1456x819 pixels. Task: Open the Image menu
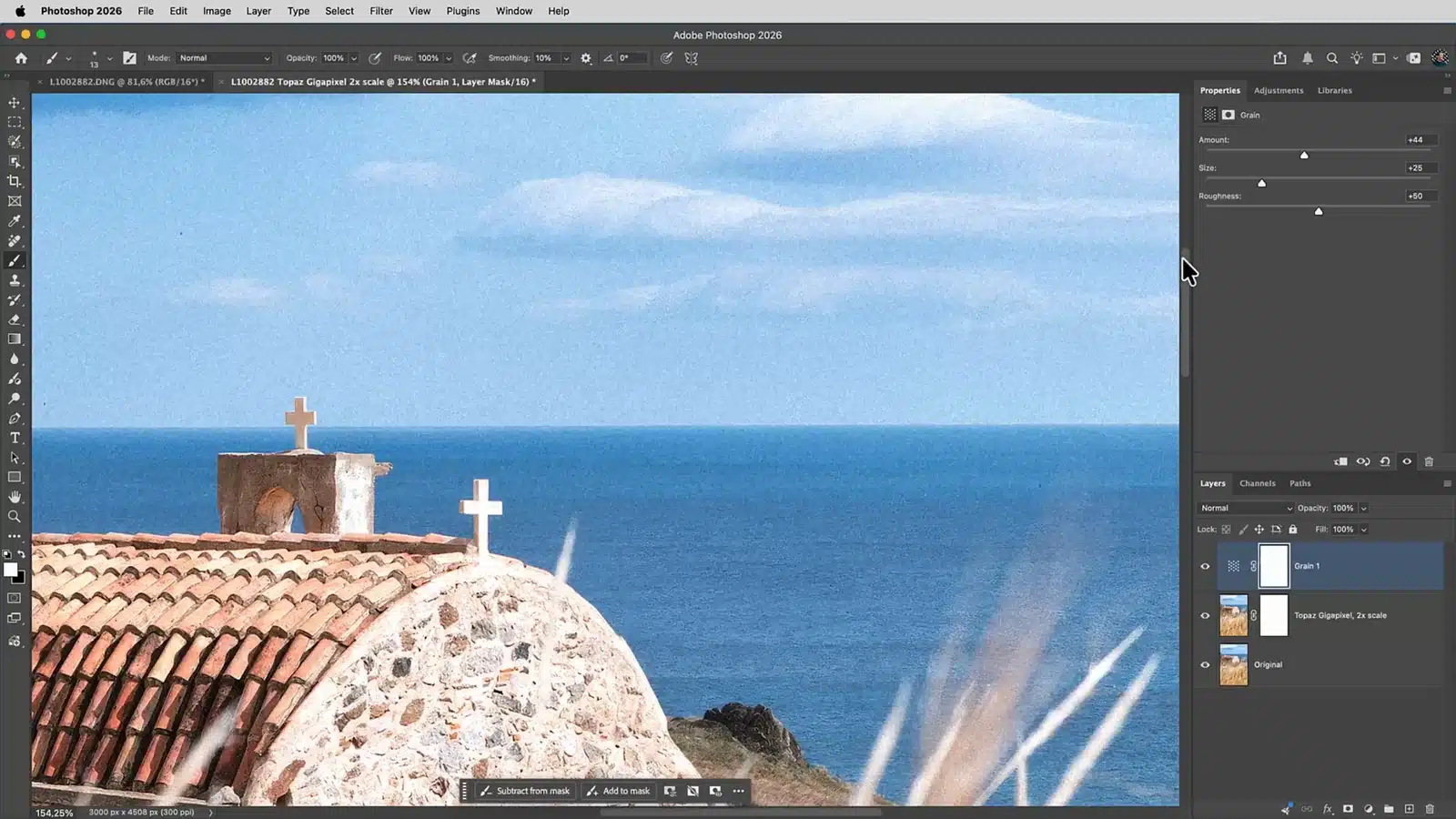pos(217,11)
